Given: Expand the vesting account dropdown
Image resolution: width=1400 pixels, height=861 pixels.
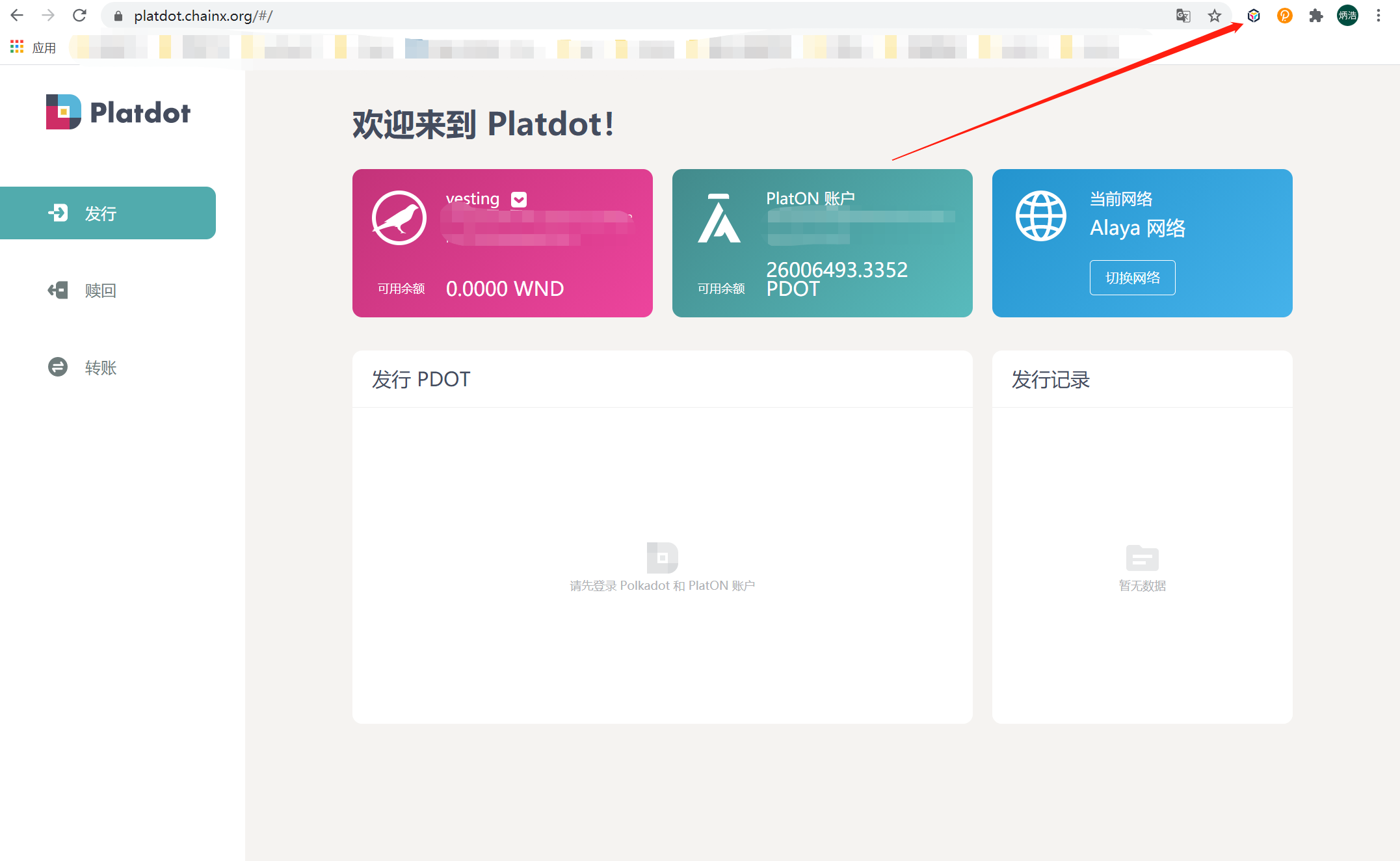Looking at the screenshot, I should pos(519,200).
